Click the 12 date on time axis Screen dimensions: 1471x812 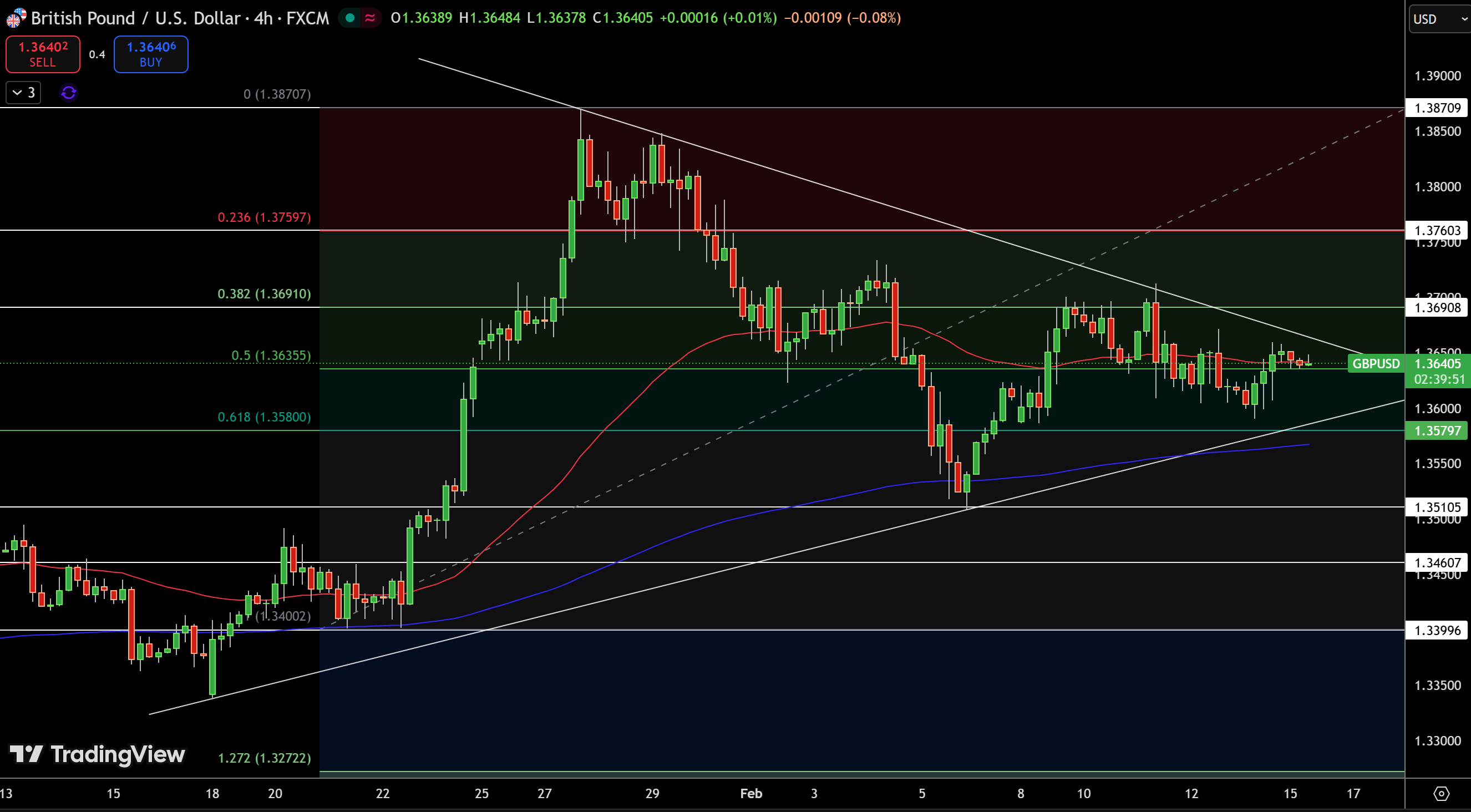[x=1191, y=793]
